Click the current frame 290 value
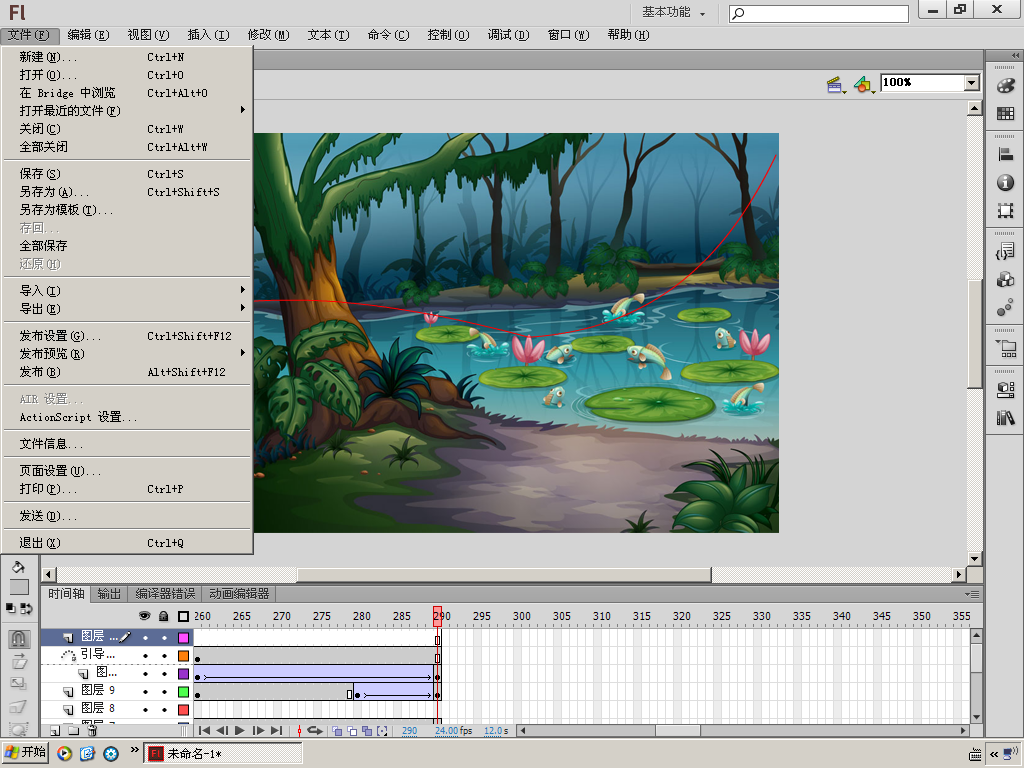 click(x=409, y=731)
